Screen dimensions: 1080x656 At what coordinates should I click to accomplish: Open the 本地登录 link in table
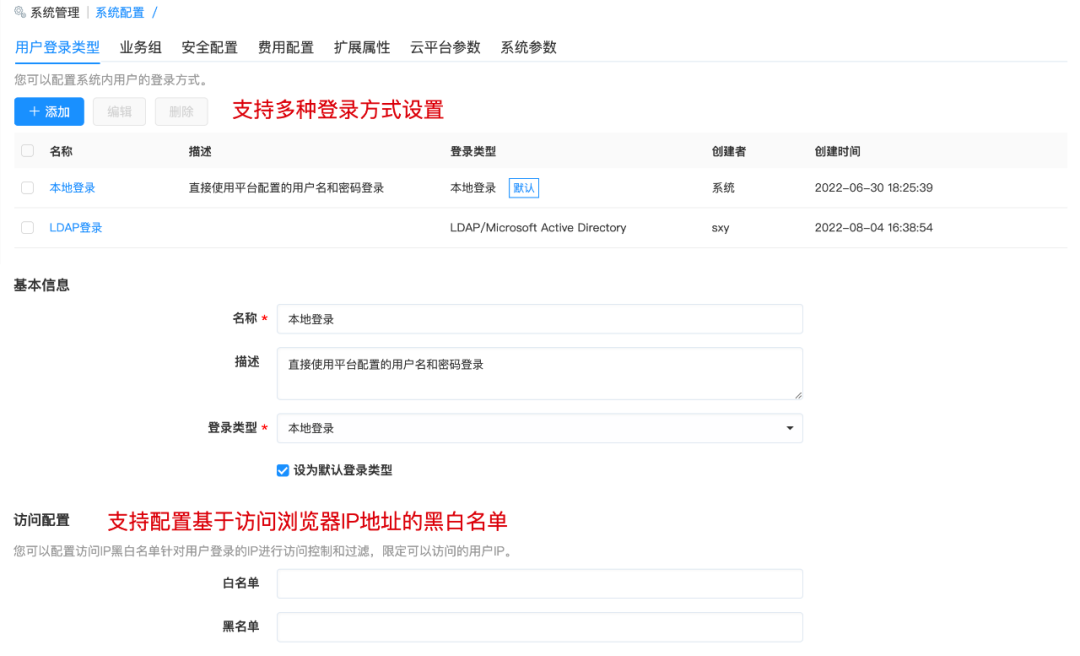tap(72, 187)
